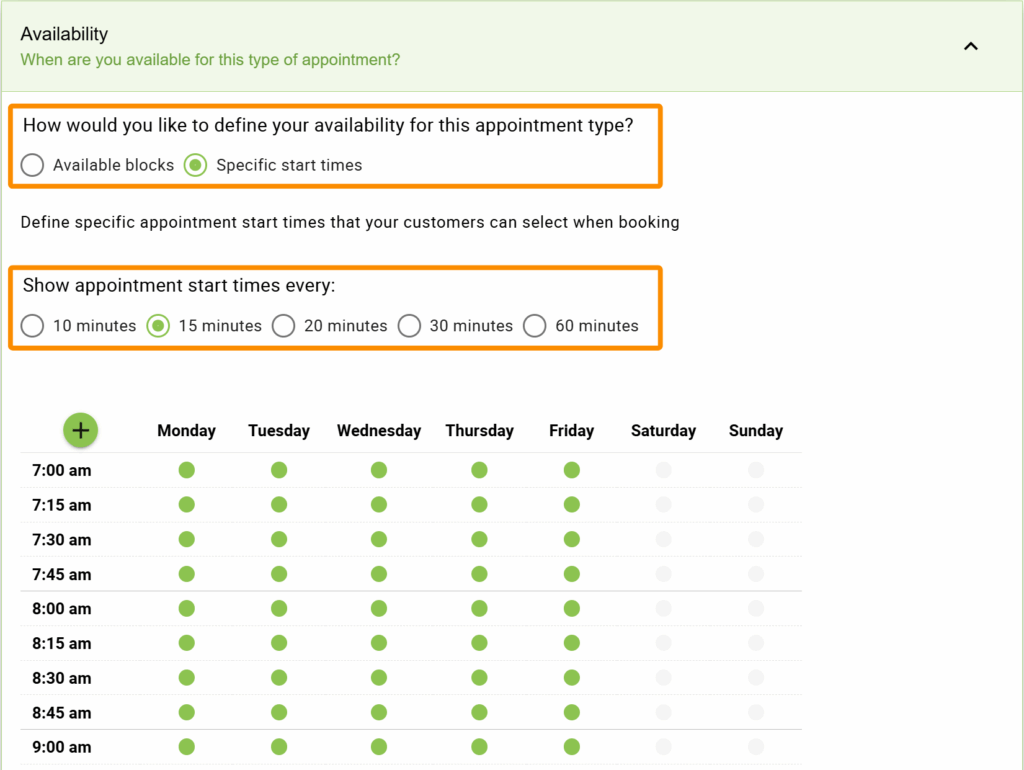Click the green plus icon to add availability
Viewport: 1024px width, 770px height.
[x=81, y=430]
